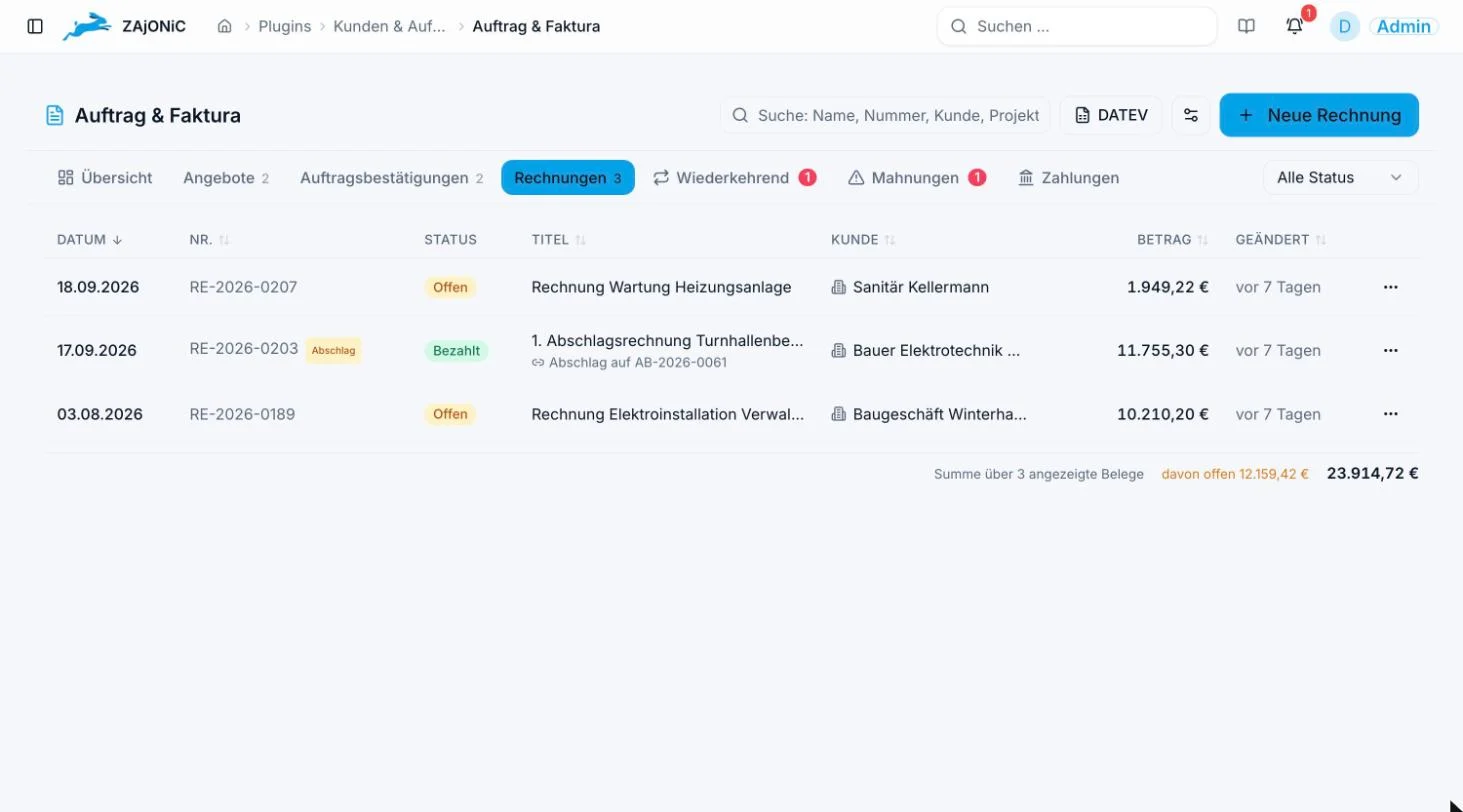Open actions menu for RE-2026-0207
This screenshot has height=812, width=1463.
pos(1390,287)
